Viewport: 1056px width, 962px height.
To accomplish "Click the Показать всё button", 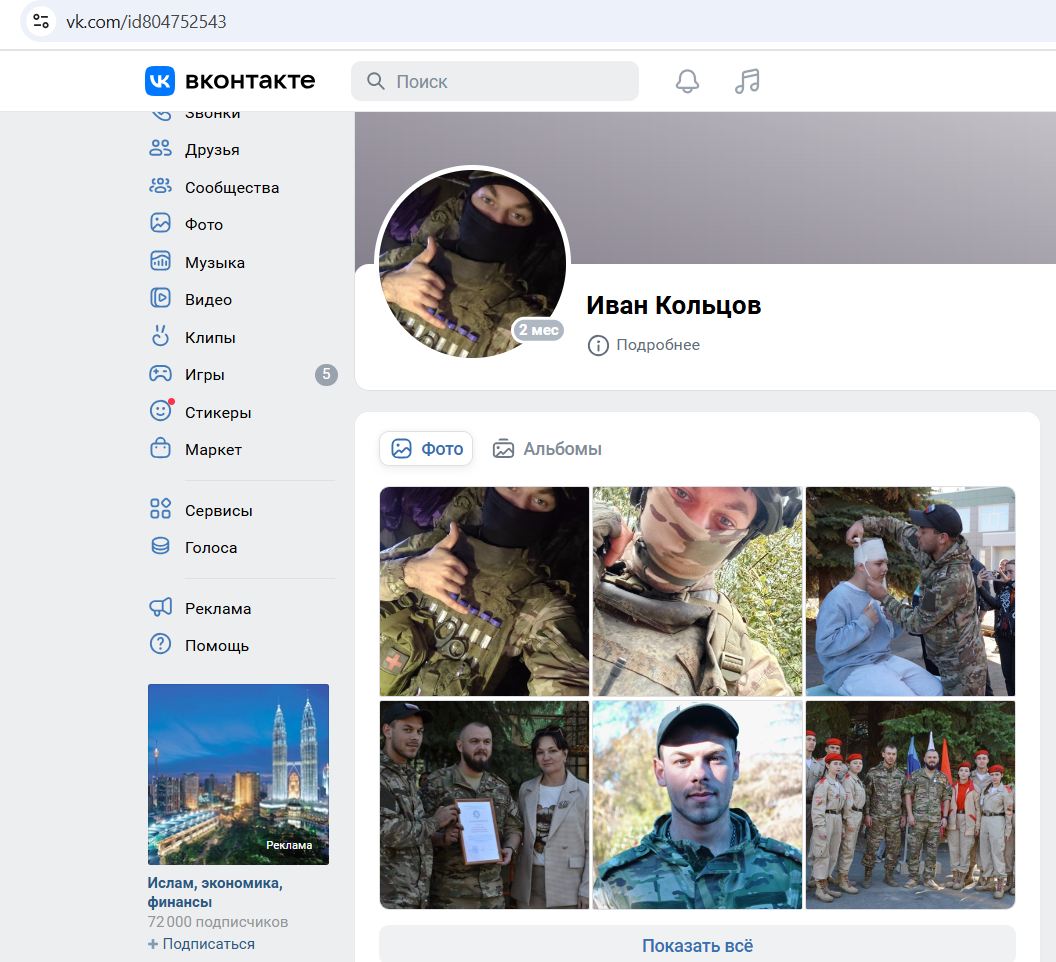I will coord(697,945).
